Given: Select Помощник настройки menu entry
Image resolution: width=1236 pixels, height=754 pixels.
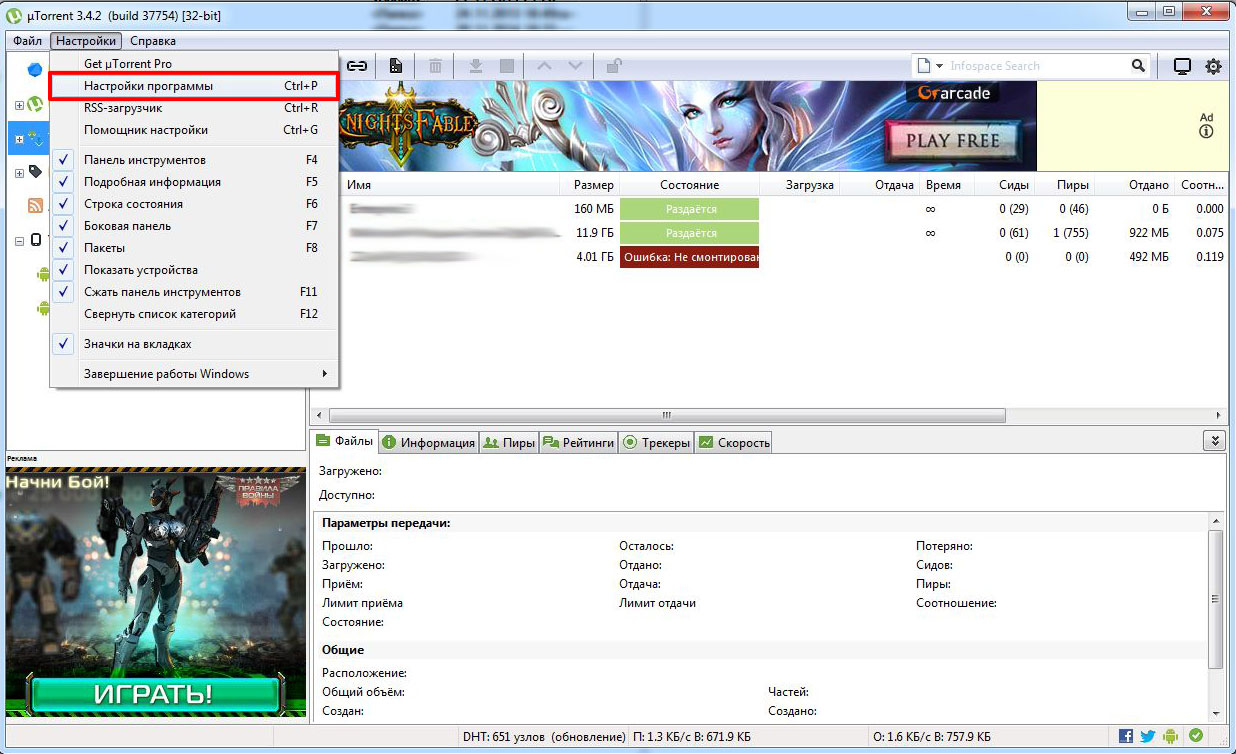Looking at the screenshot, I should tap(194, 130).
